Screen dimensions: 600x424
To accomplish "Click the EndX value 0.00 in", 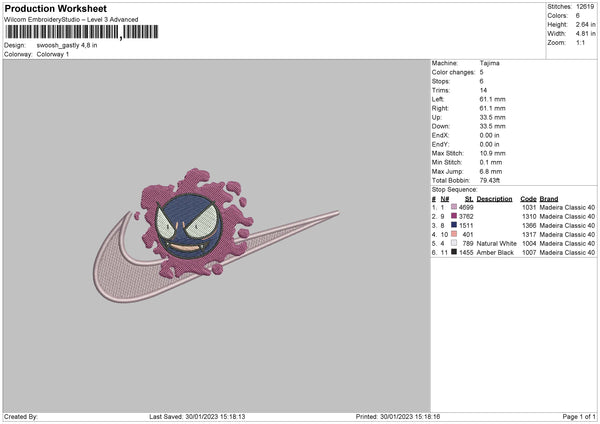I will [x=489, y=135].
